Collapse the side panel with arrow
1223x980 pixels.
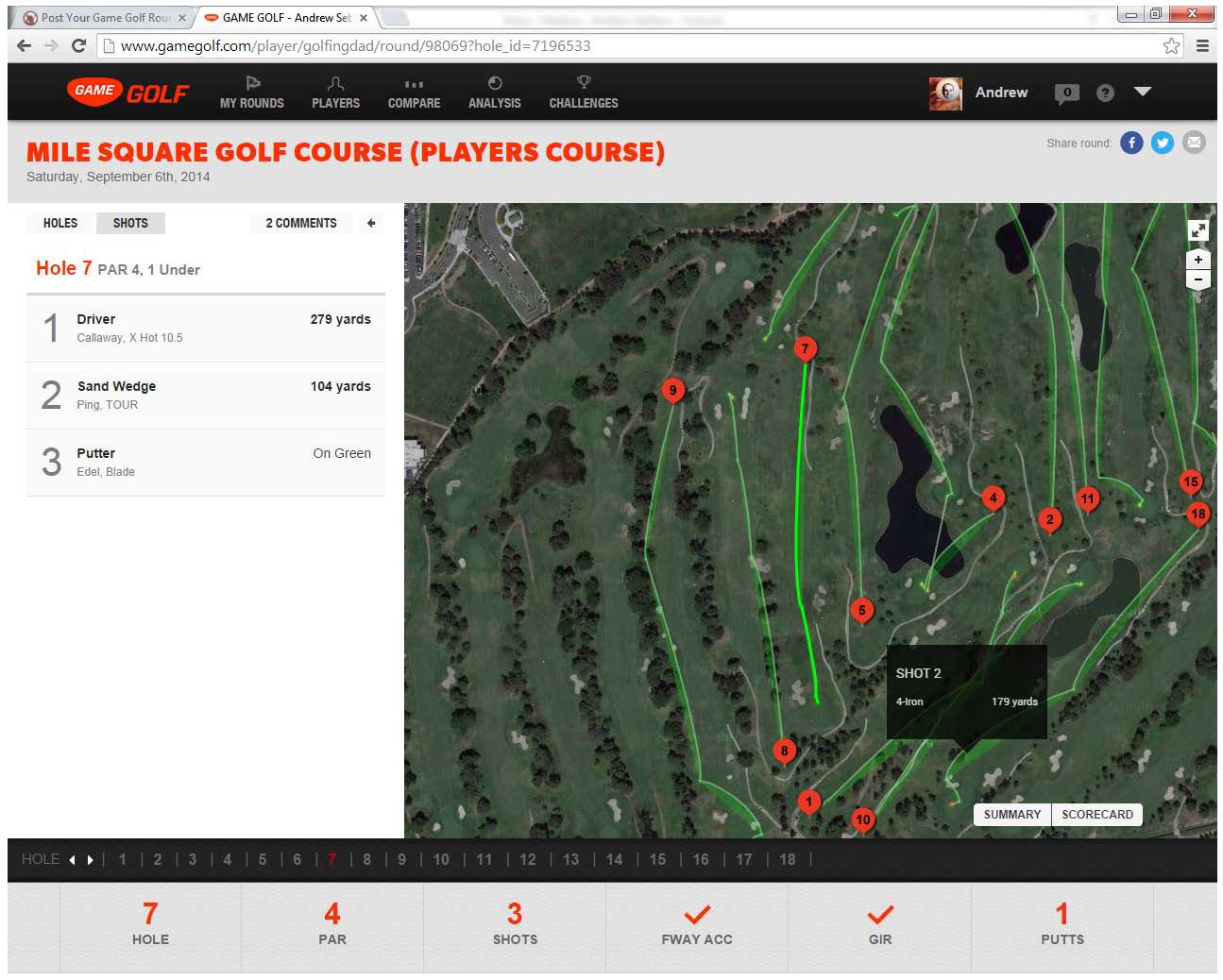(x=371, y=223)
